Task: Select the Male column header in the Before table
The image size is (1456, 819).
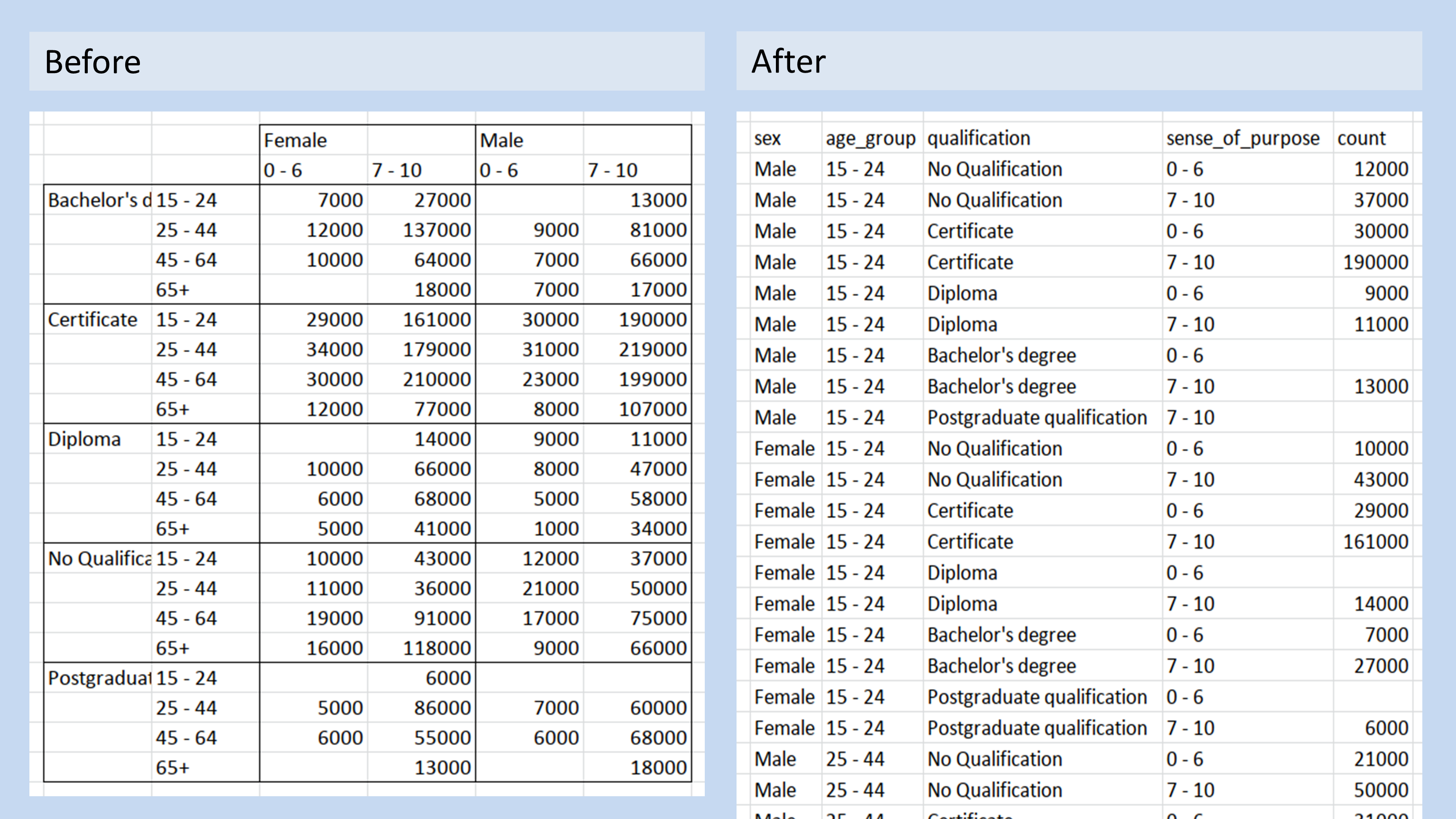Action: [x=502, y=140]
